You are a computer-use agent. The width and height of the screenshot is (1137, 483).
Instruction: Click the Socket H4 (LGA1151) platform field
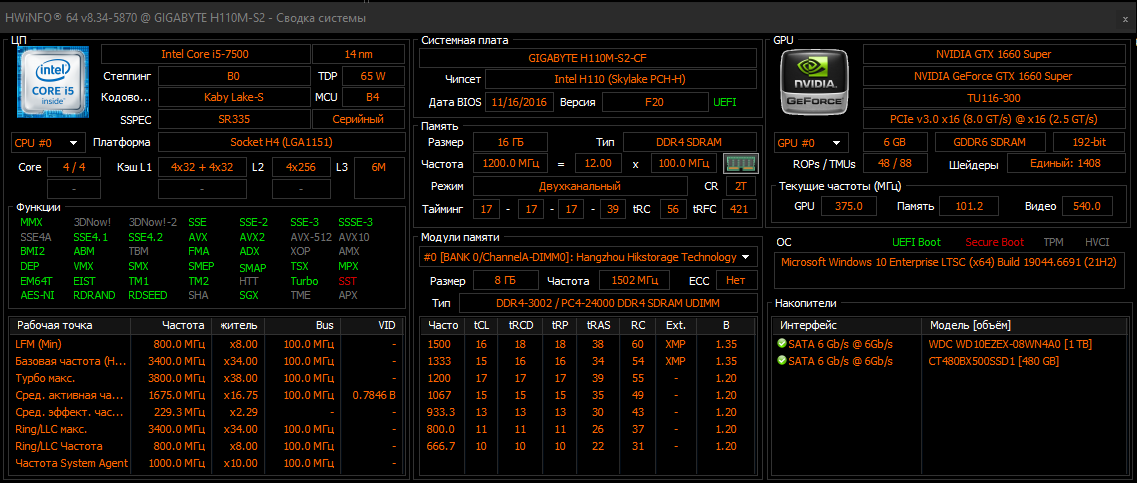click(x=281, y=142)
